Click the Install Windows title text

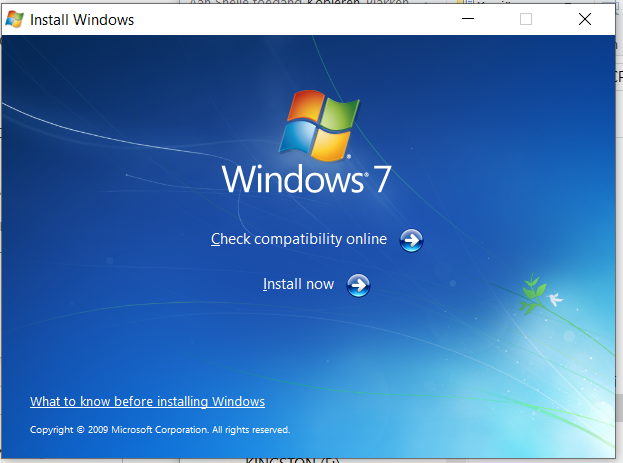point(82,19)
